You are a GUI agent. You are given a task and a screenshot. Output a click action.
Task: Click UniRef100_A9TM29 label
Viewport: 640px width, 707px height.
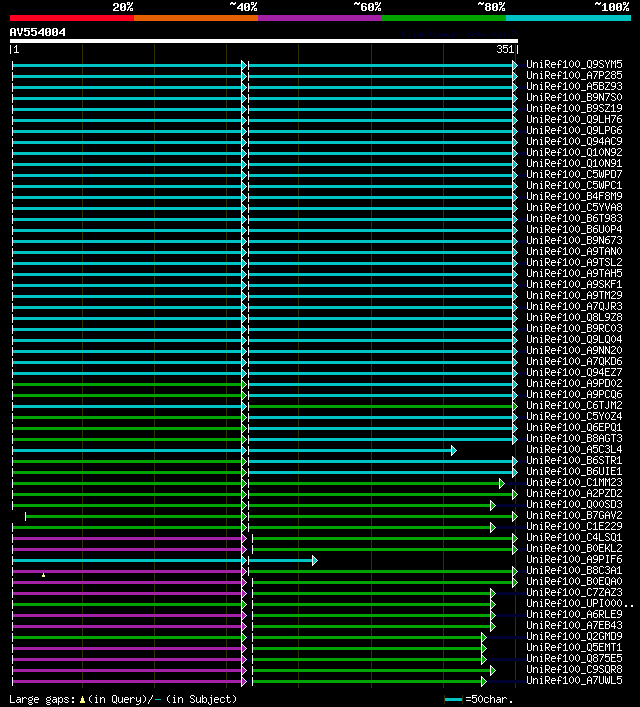click(574, 295)
